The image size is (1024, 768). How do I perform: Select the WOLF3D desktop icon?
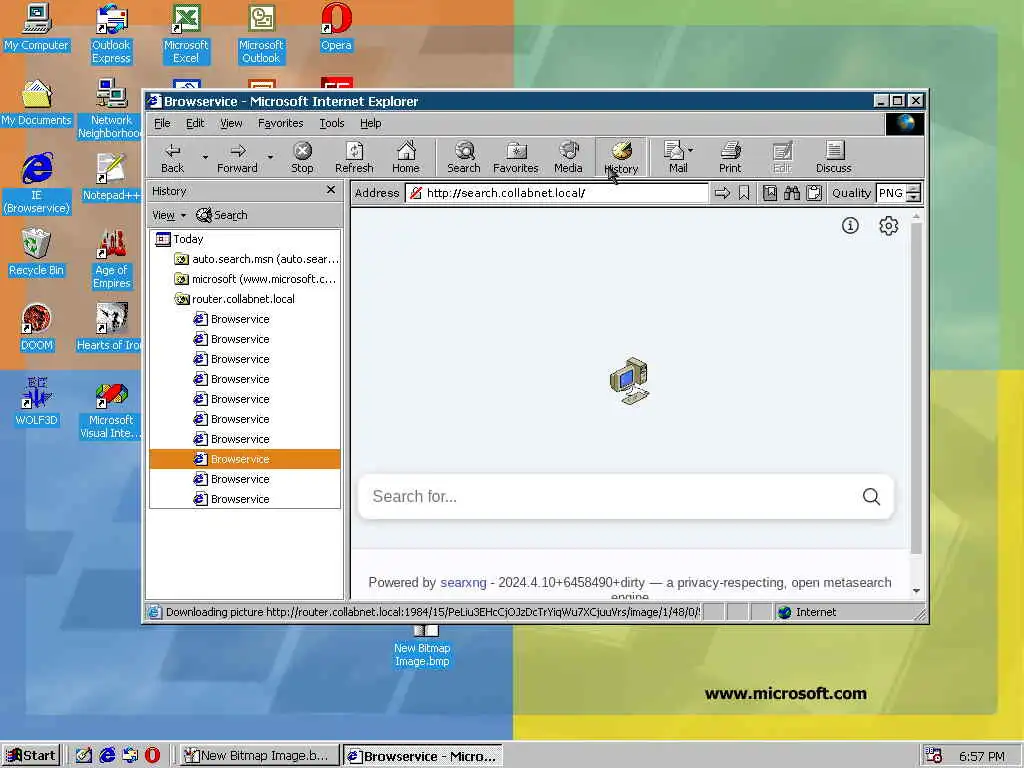tap(37, 402)
